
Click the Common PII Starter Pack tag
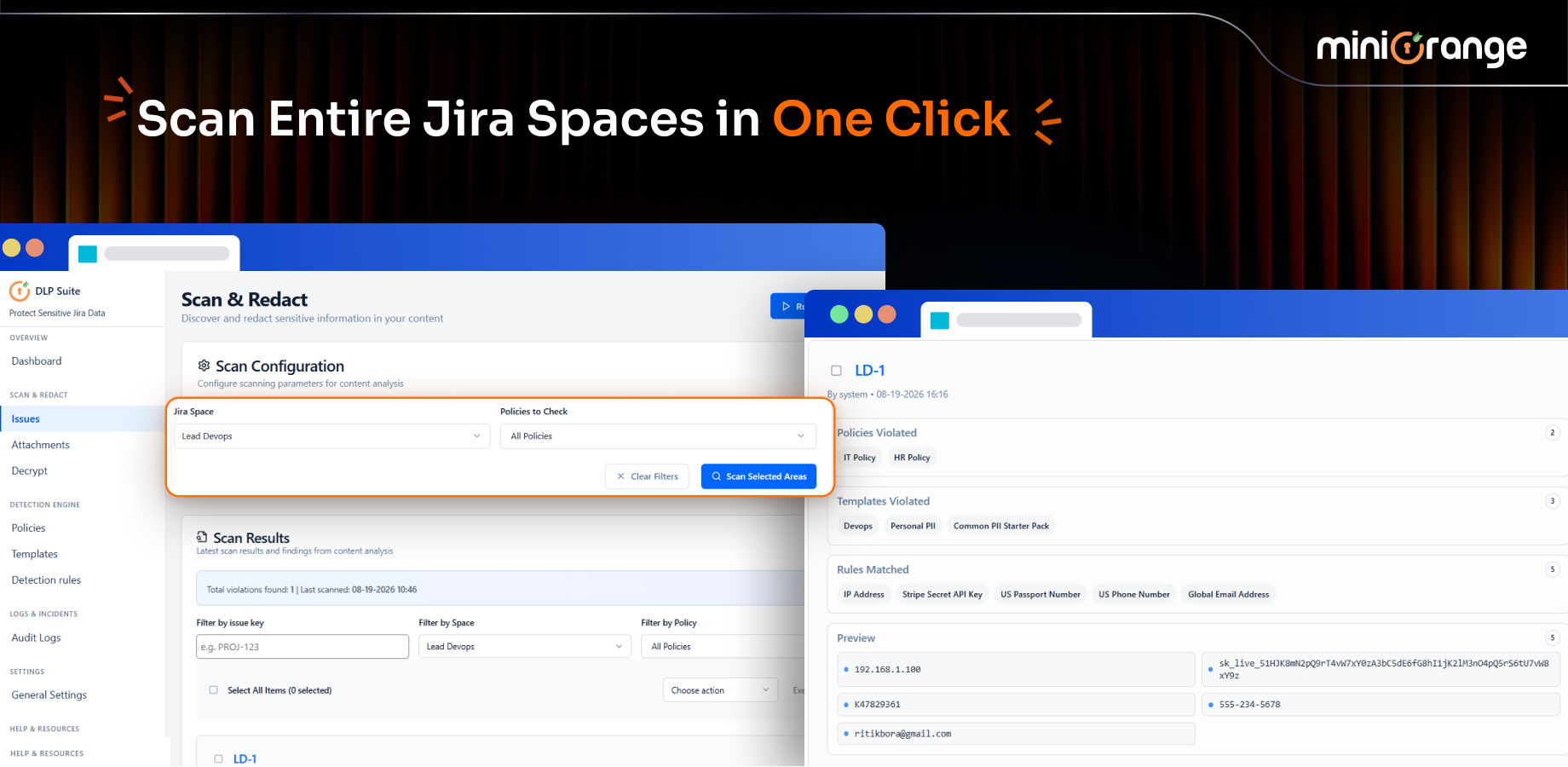click(x=1001, y=526)
